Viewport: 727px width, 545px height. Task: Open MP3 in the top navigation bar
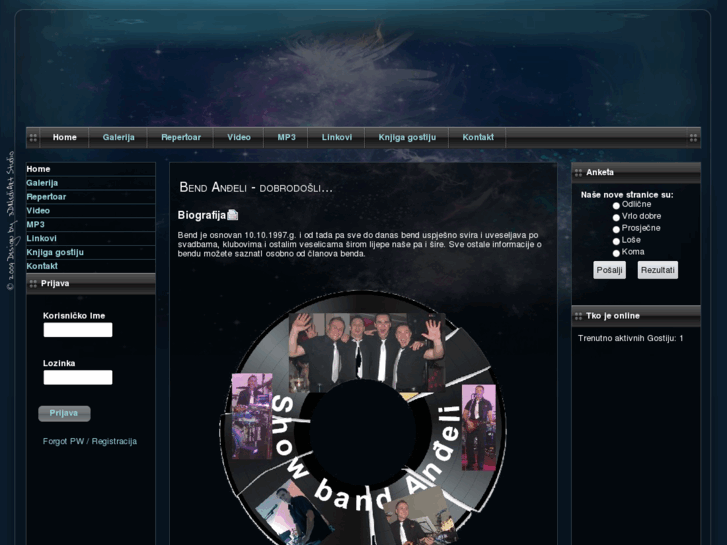(x=287, y=137)
